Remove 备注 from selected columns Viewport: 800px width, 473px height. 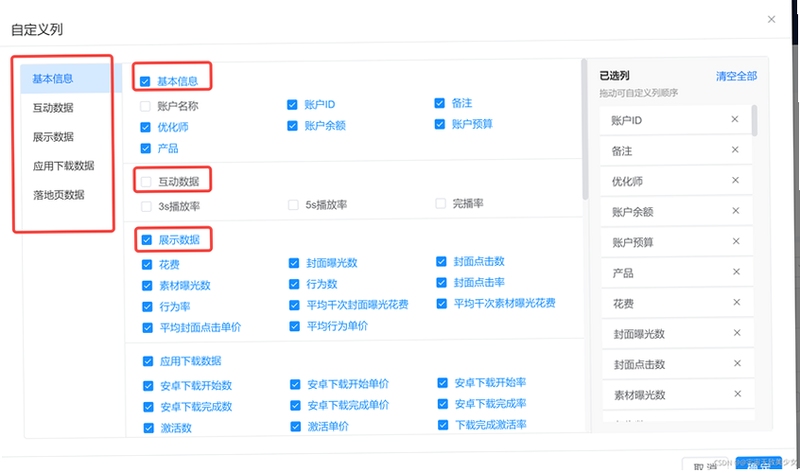735,150
